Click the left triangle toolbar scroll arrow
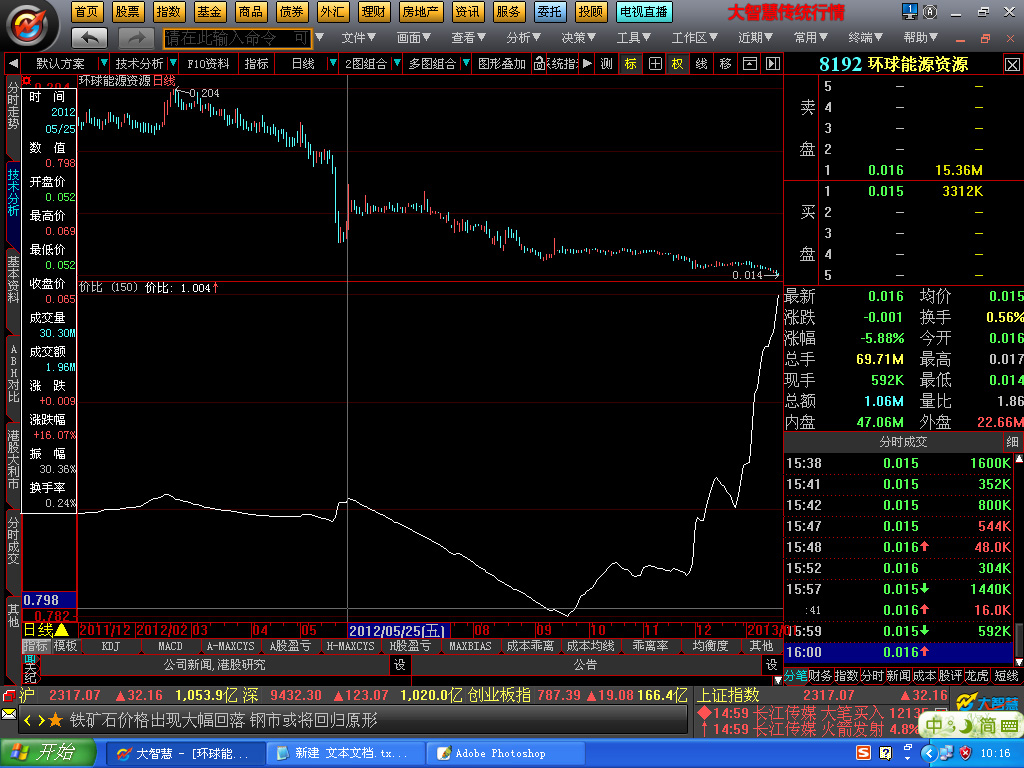The image size is (1024, 768). coord(13,64)
